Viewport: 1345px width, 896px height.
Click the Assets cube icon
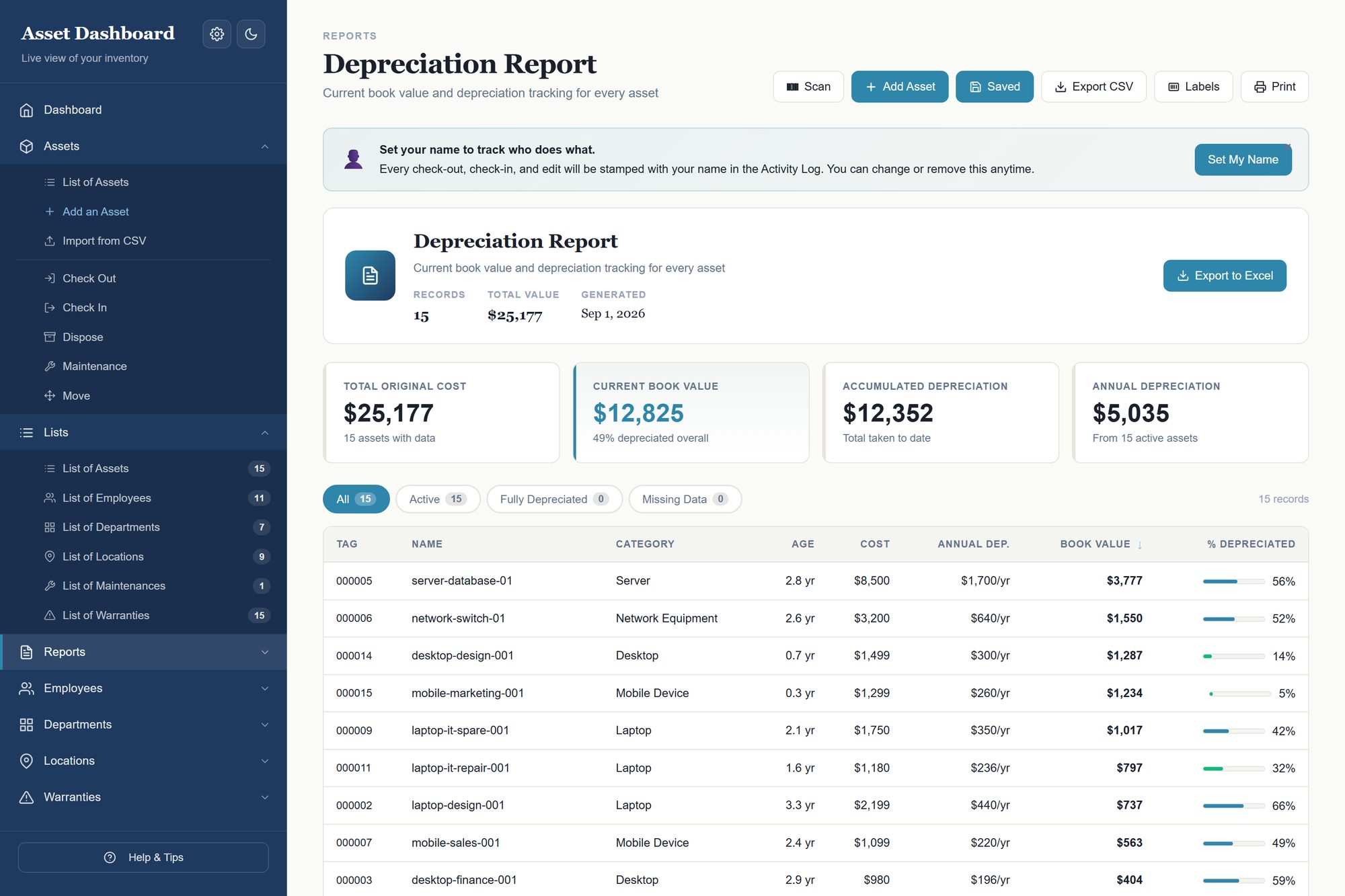click(x=26, y=146)
